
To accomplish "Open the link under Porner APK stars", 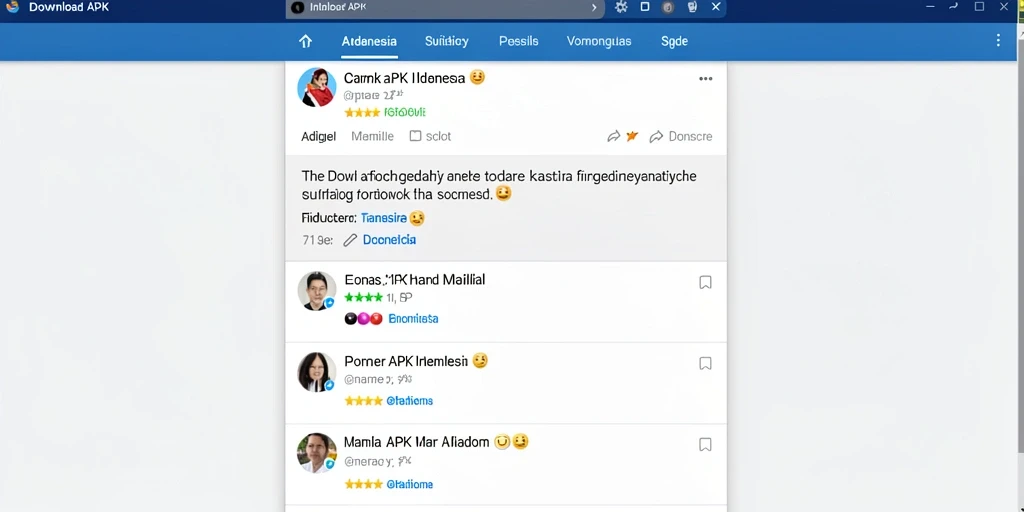I will coord(409,400).
